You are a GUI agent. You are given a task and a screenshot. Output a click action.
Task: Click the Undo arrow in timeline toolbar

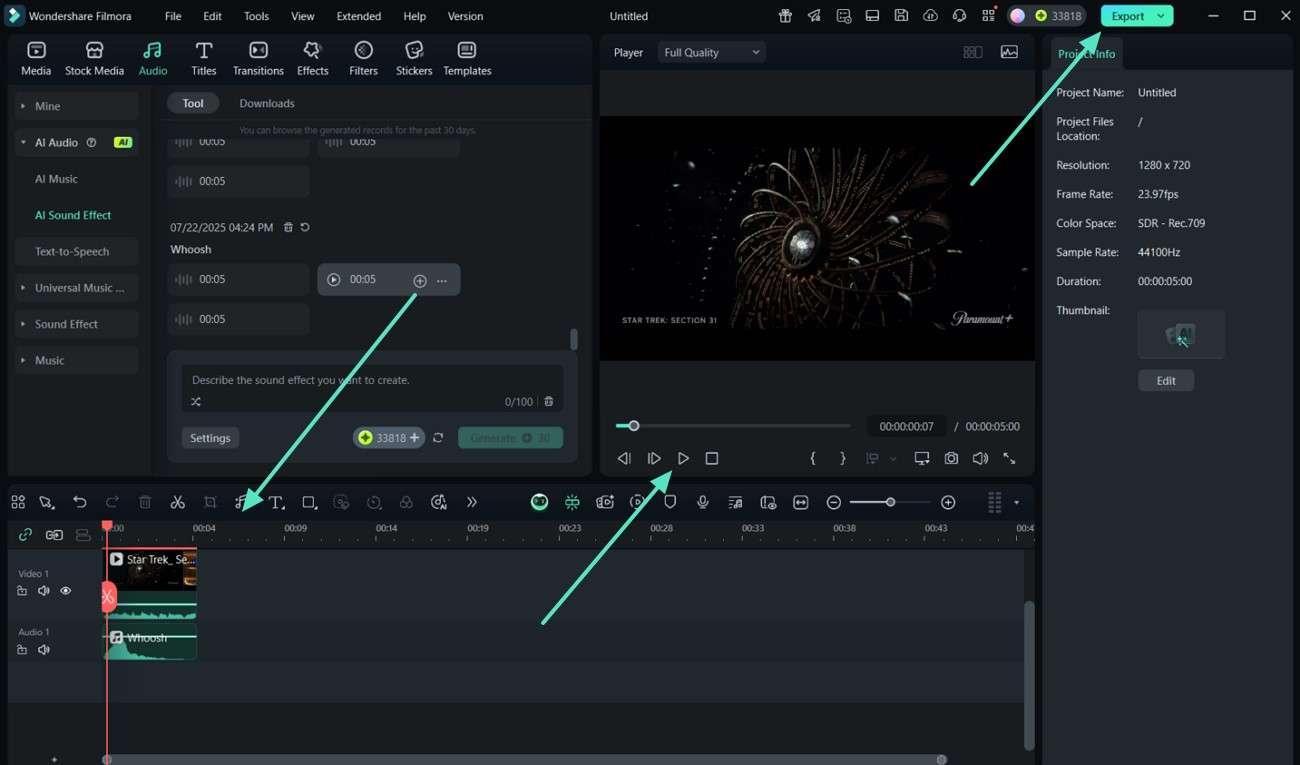click(x=80, y=502)
